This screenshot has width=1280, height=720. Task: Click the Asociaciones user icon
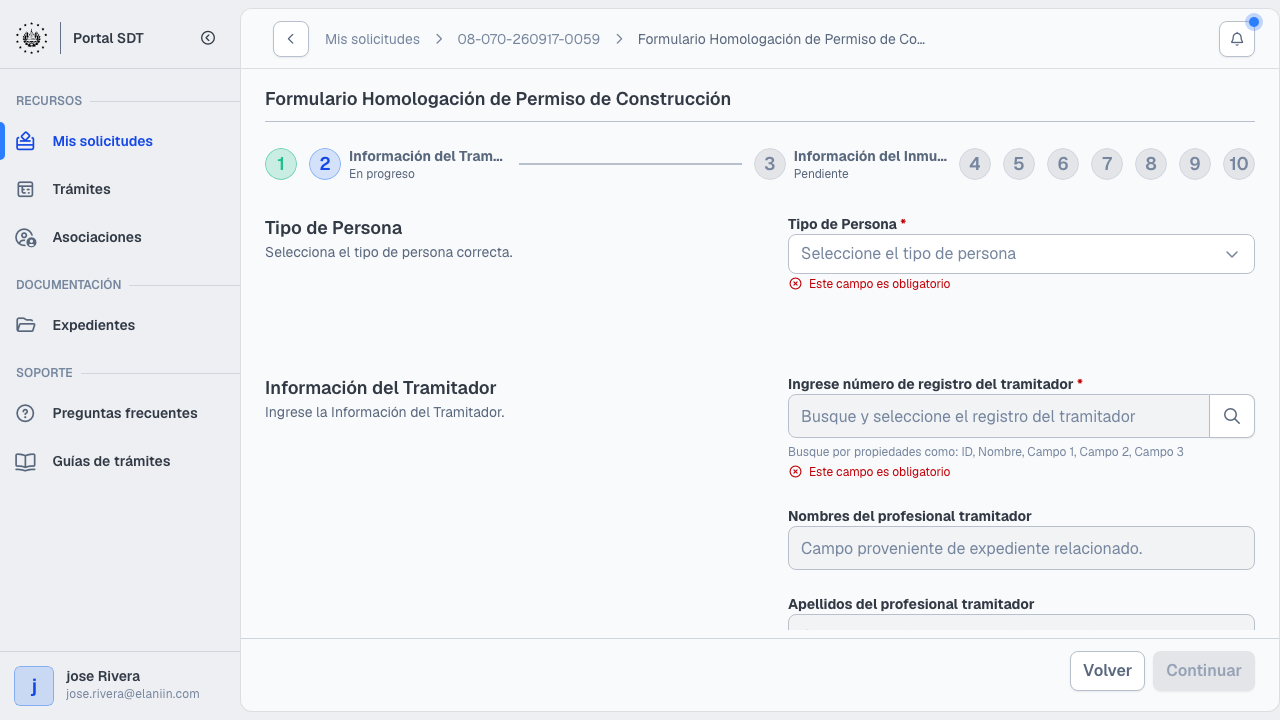[x=26, y=237]
